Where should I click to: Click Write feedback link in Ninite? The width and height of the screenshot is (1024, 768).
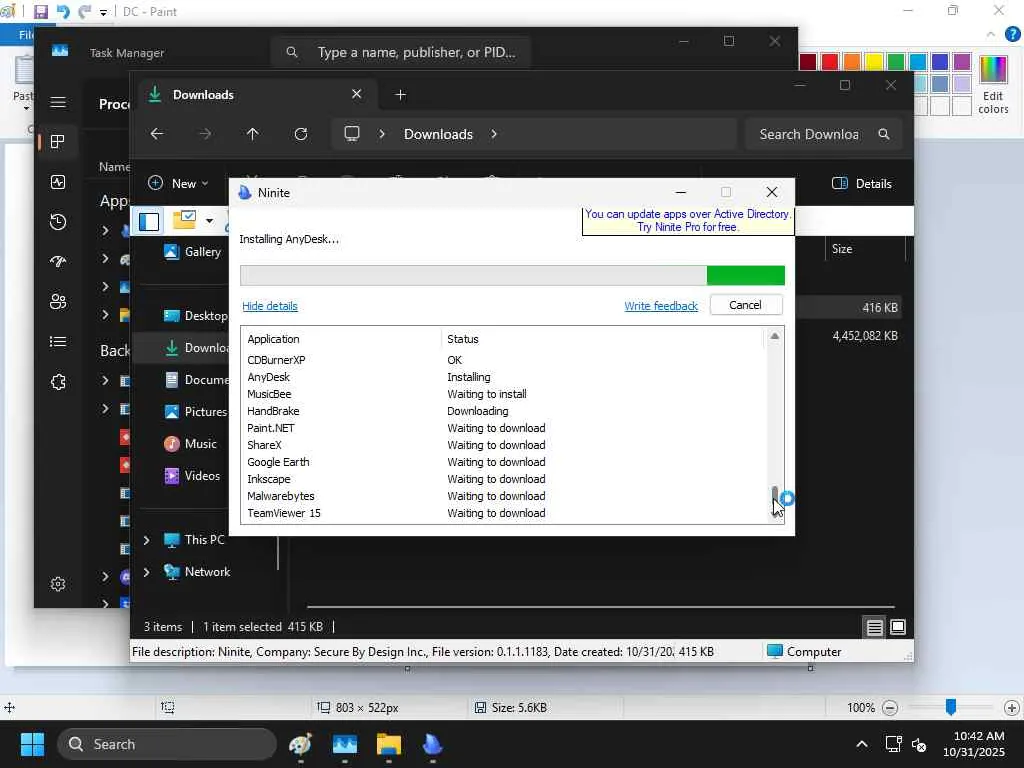click(x=661, y=306)
